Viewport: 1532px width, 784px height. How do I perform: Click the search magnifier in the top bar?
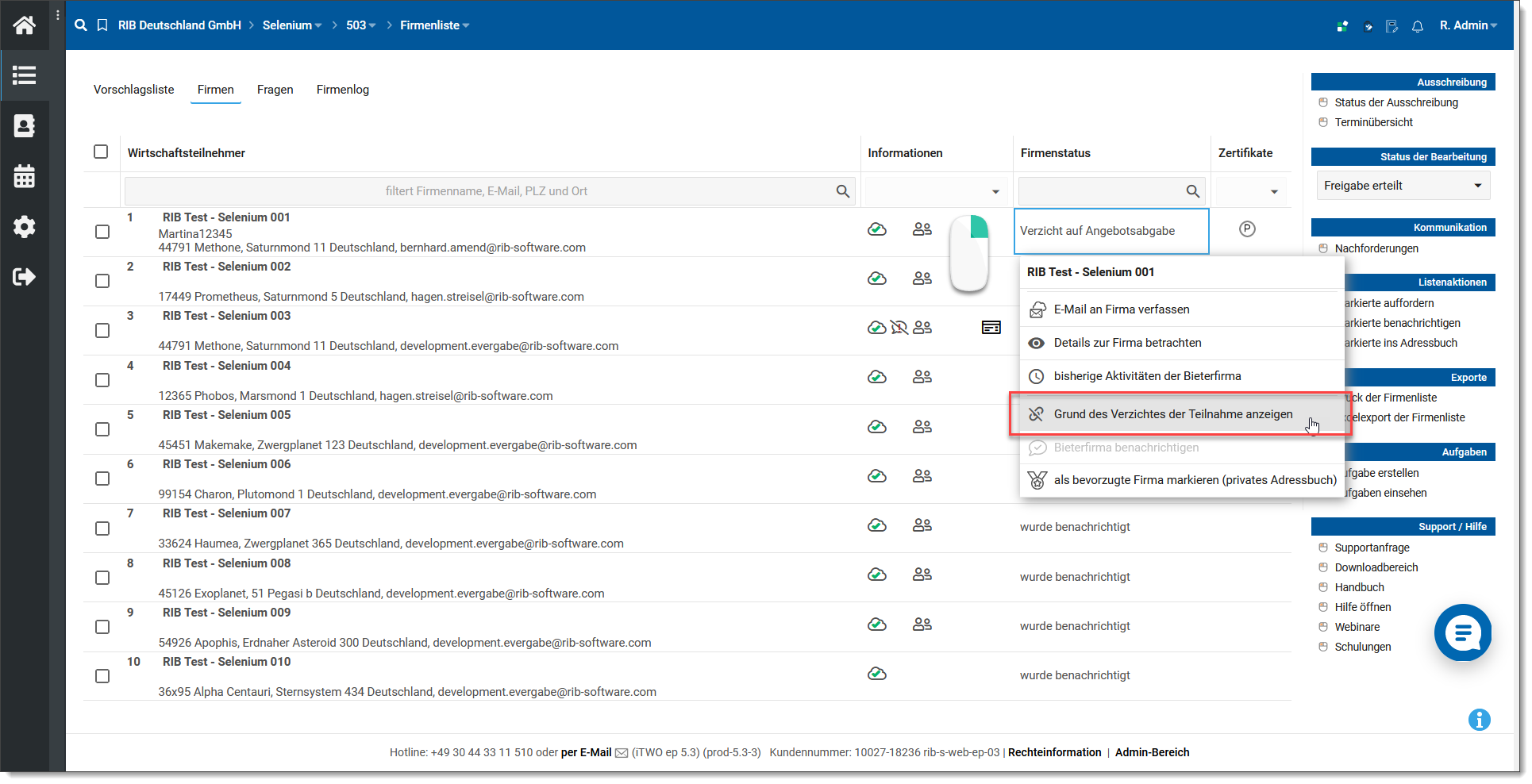(81, 25)
